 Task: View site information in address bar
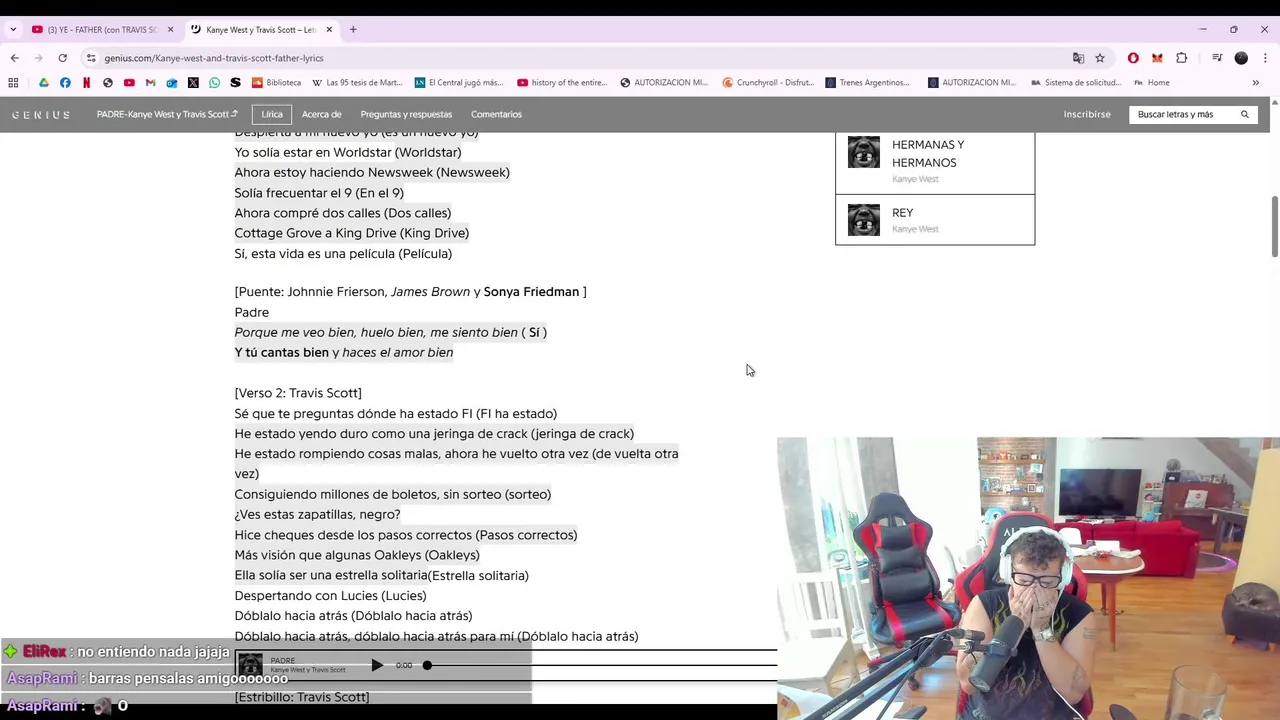click(x=91, y=58)
